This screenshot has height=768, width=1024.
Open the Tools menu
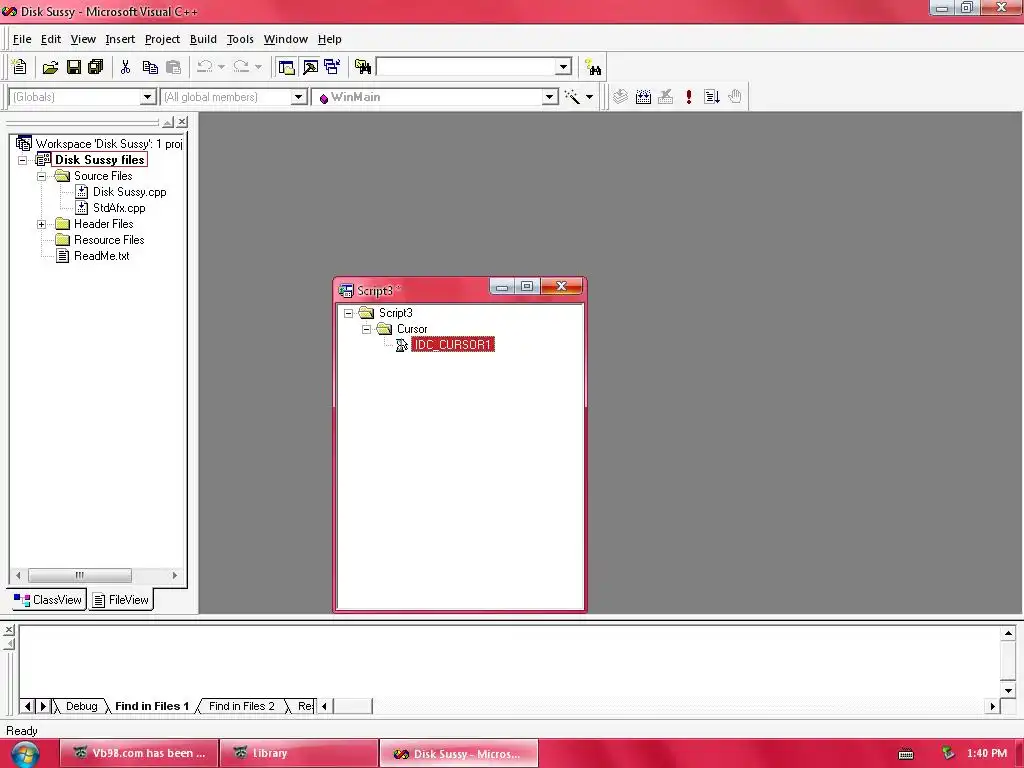click(240, 39)
